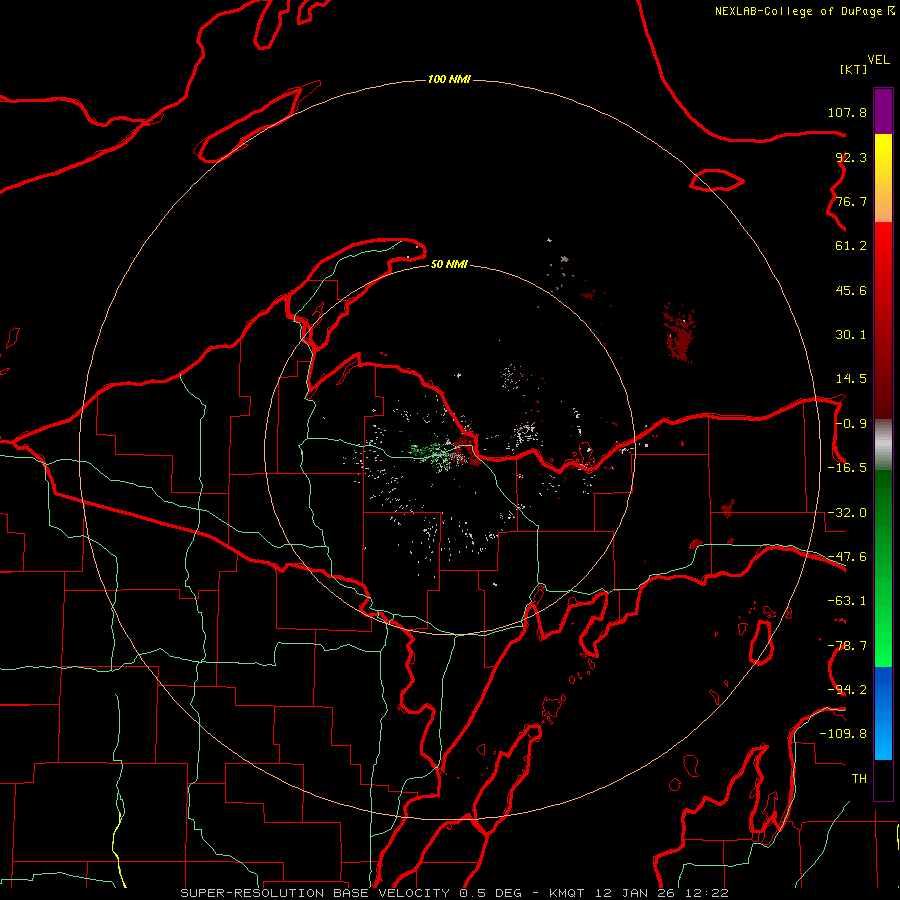Select the -32.0 legend value

click(847, 513)
